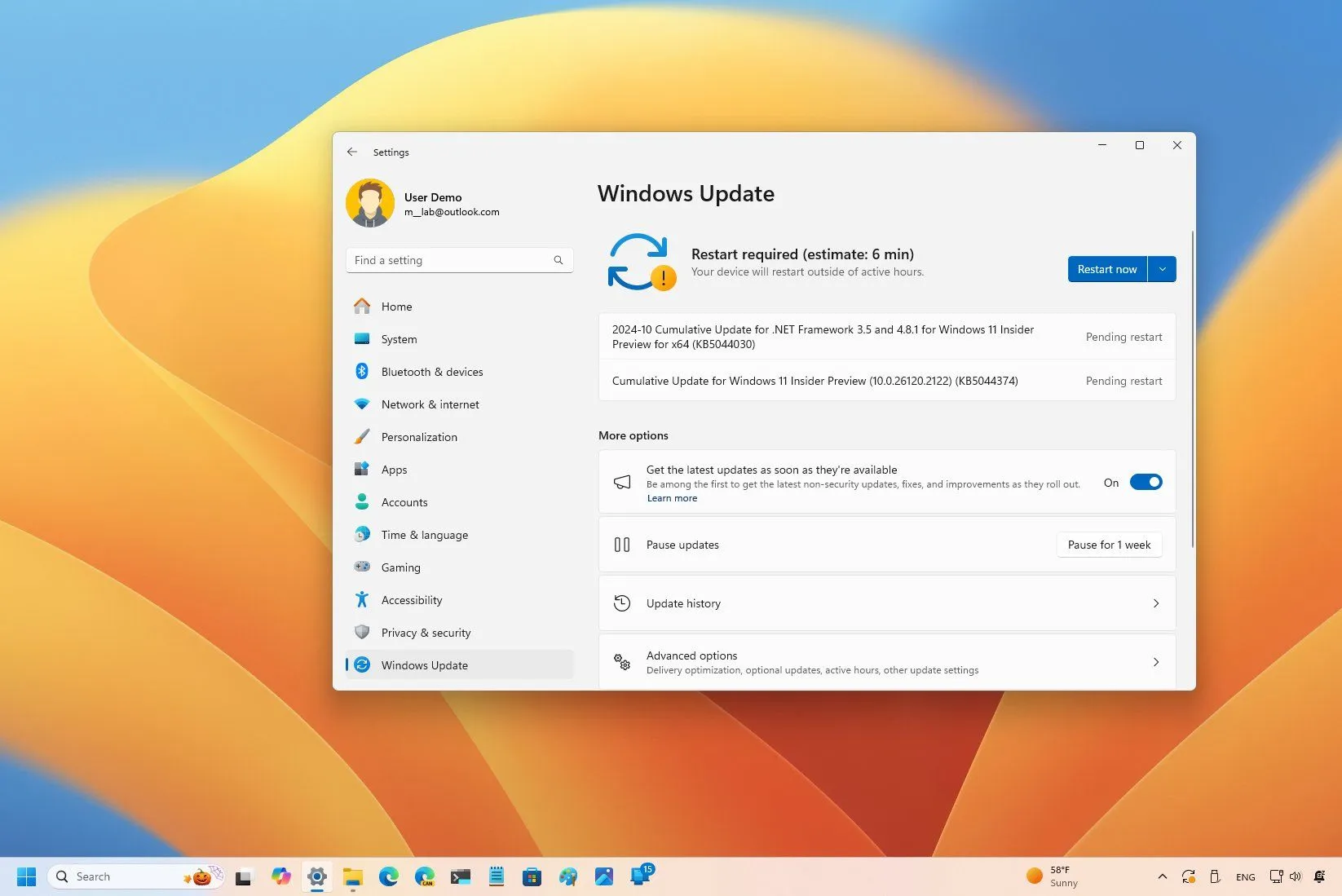
Task: Open the volume control in system tray
Action: click(x=1296, y=877)
